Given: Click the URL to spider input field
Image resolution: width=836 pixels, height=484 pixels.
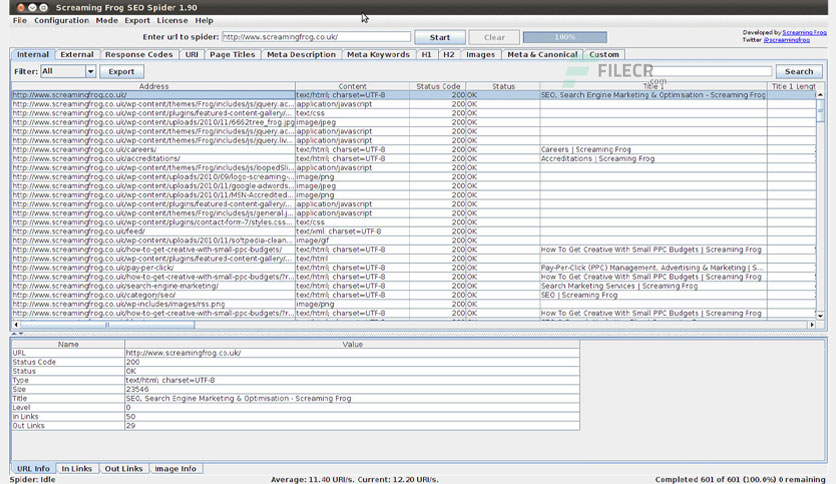Looking at the screenshot, I should click(316, 37).
